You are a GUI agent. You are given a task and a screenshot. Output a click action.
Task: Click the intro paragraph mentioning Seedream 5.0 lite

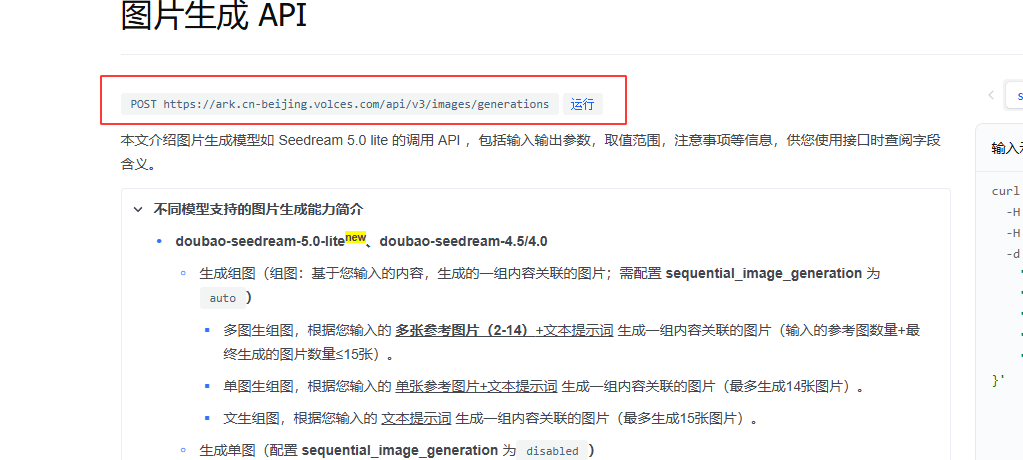point(530,153)
